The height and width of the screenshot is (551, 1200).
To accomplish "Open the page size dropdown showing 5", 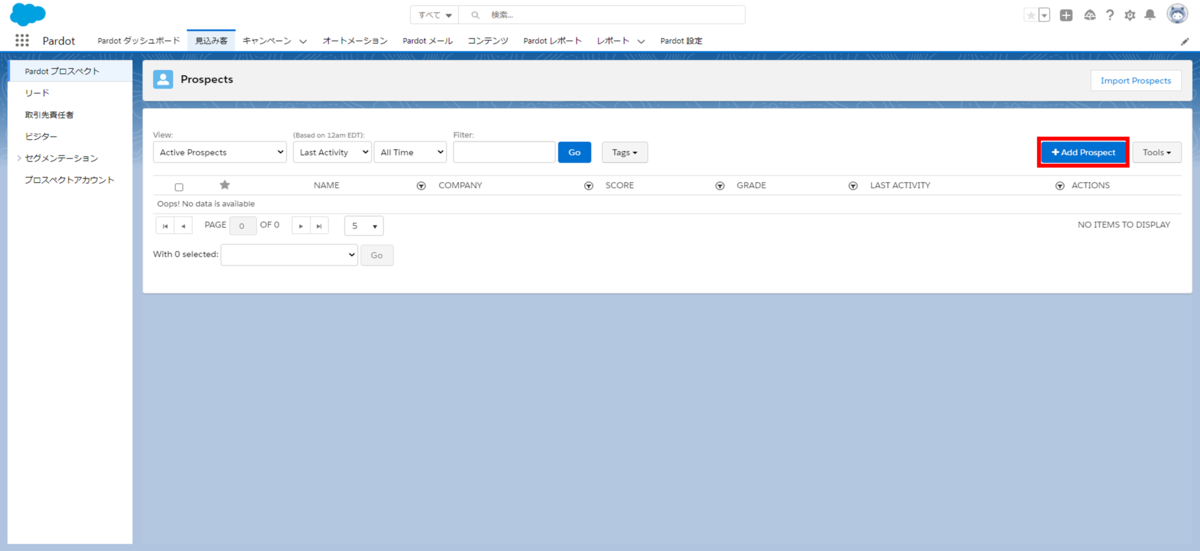I will (x=364, y=226).
